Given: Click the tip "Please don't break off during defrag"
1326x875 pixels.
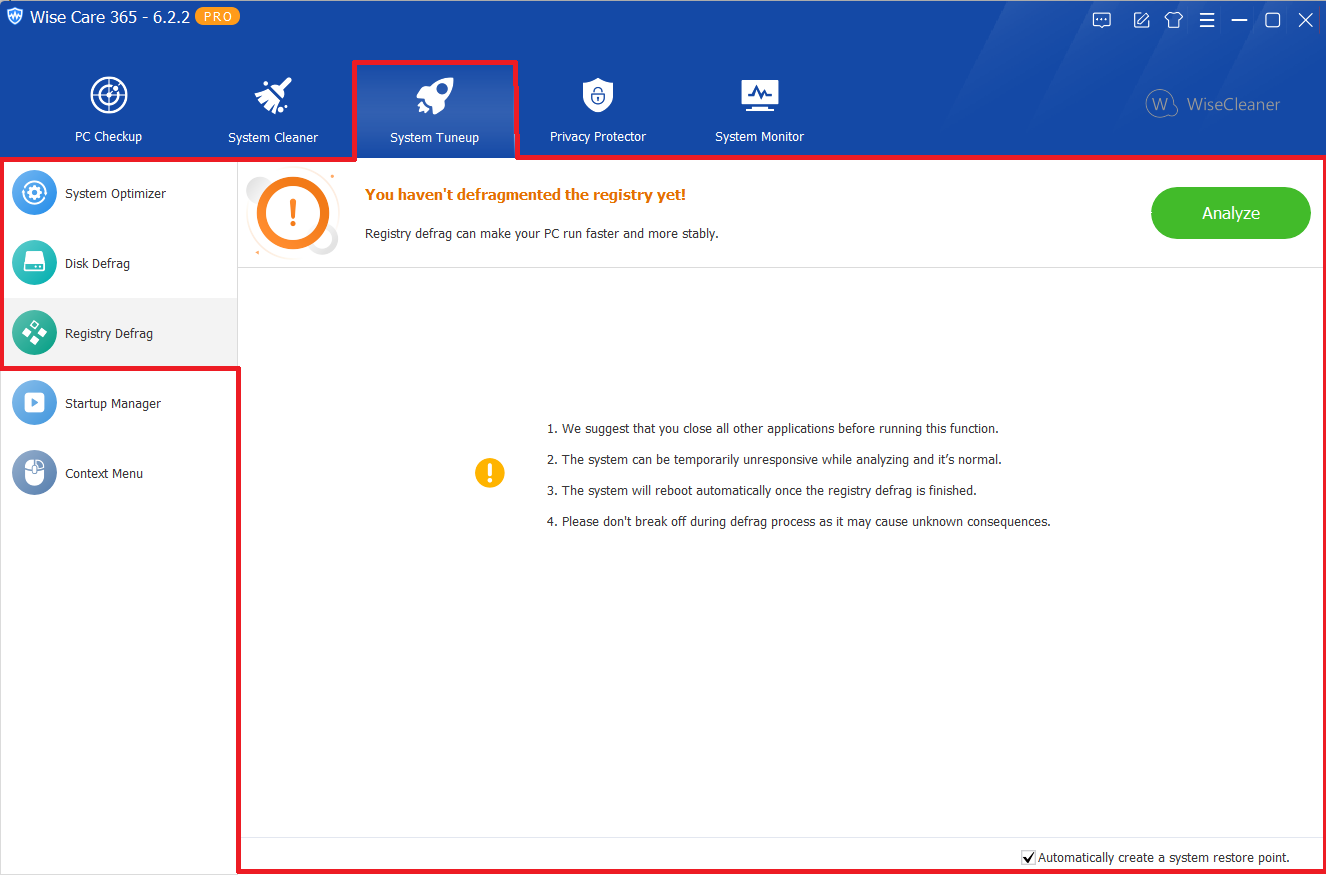Looking at the screenshot, I should pos(798,522).
